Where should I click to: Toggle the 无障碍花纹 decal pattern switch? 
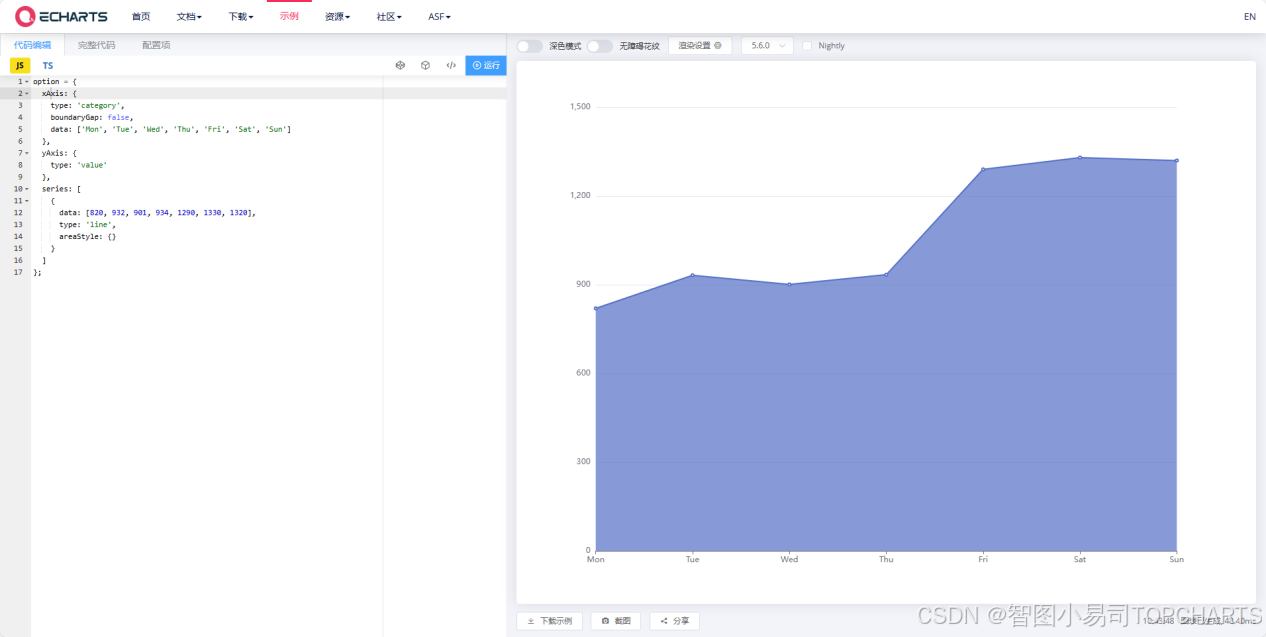click(599, 46)
